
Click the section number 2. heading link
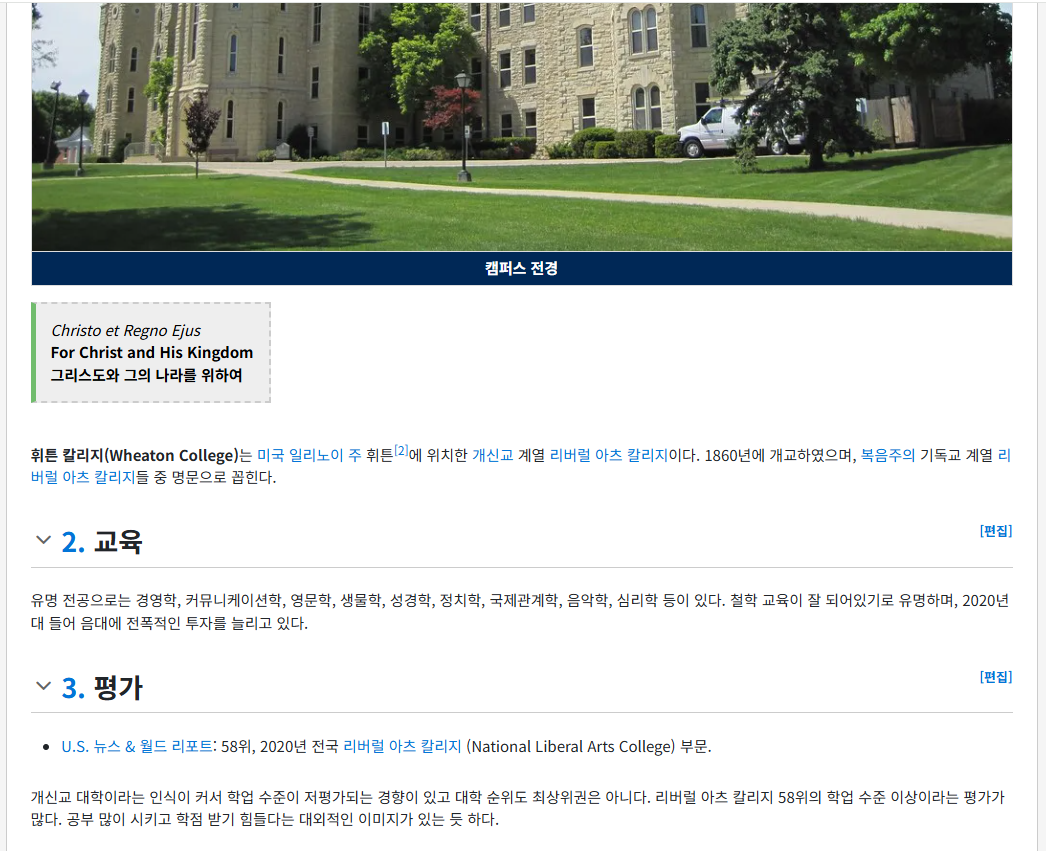(x=73, y=542)
